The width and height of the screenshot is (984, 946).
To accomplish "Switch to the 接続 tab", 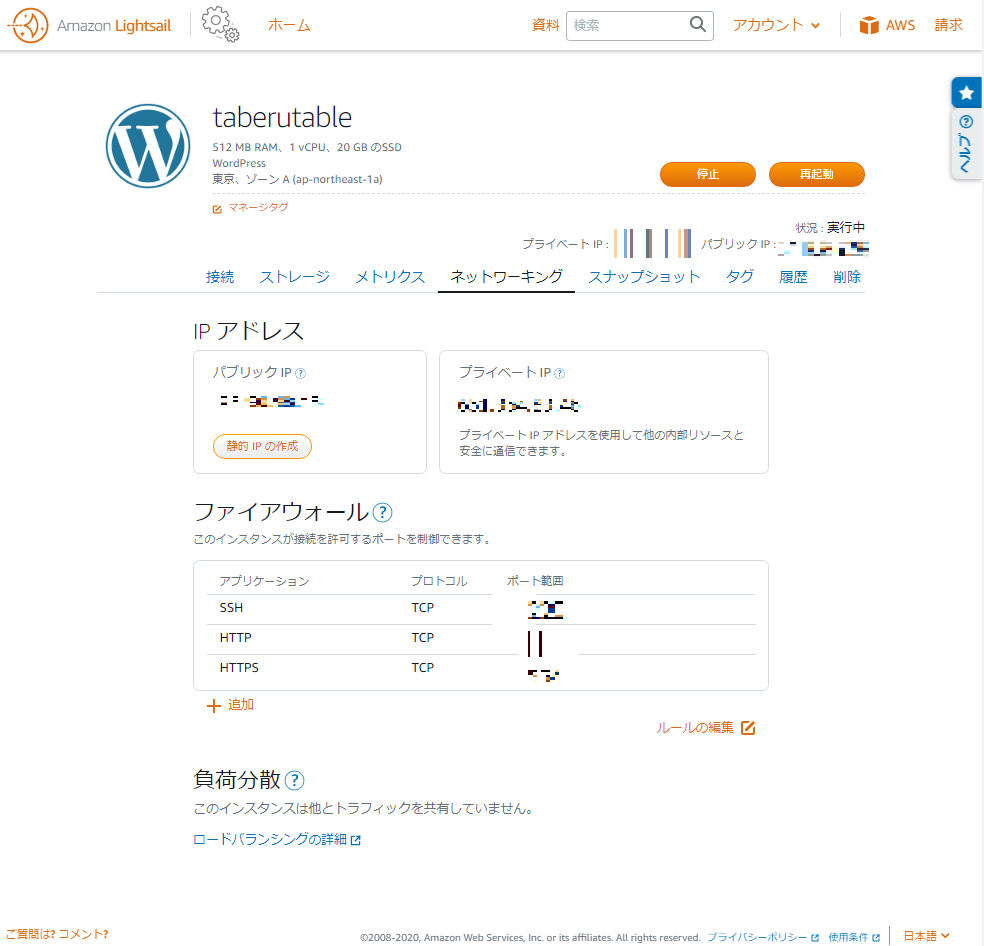I will pos(220,277).
